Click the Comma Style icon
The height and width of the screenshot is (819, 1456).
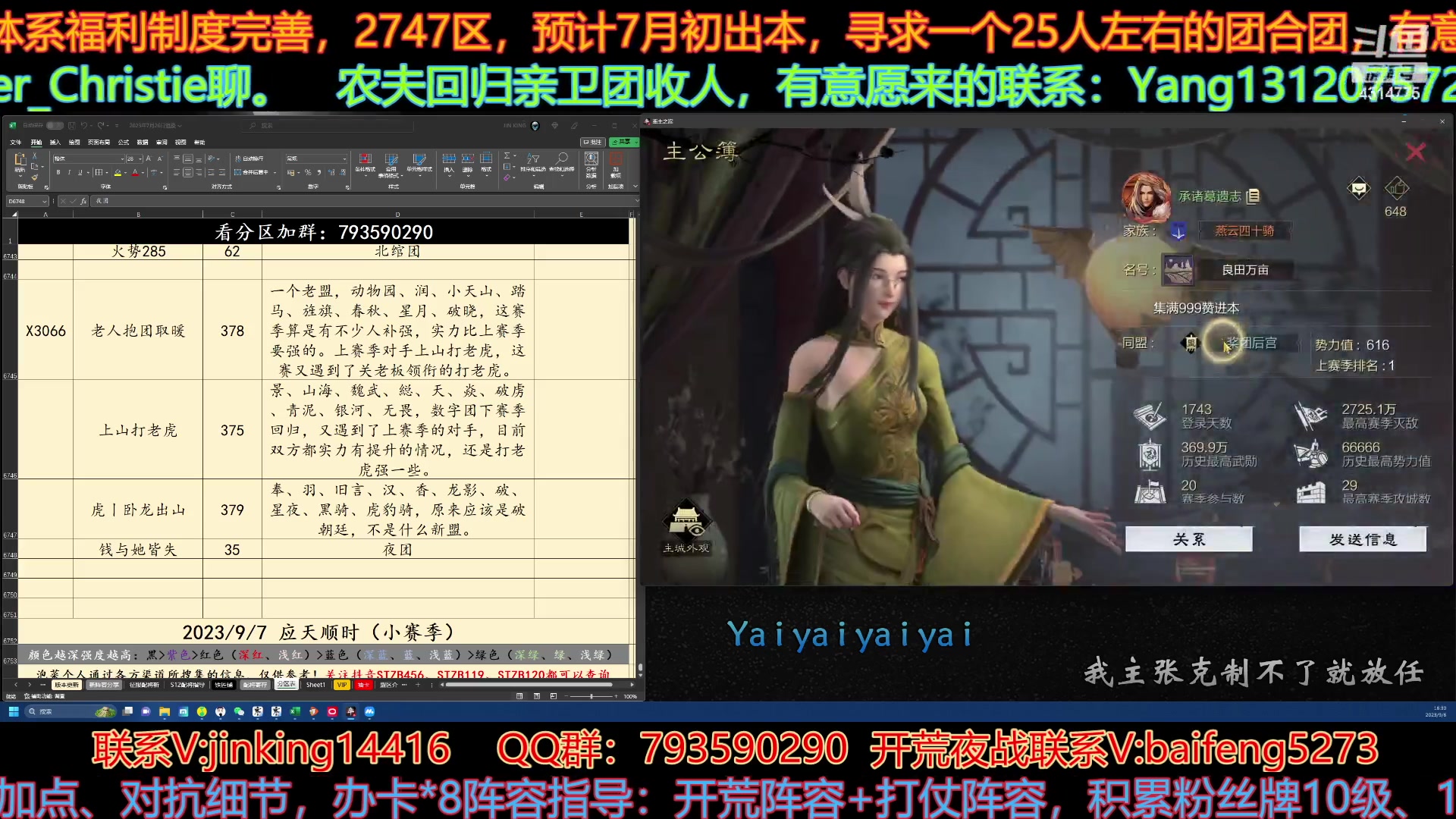click(x=319, y=172)
